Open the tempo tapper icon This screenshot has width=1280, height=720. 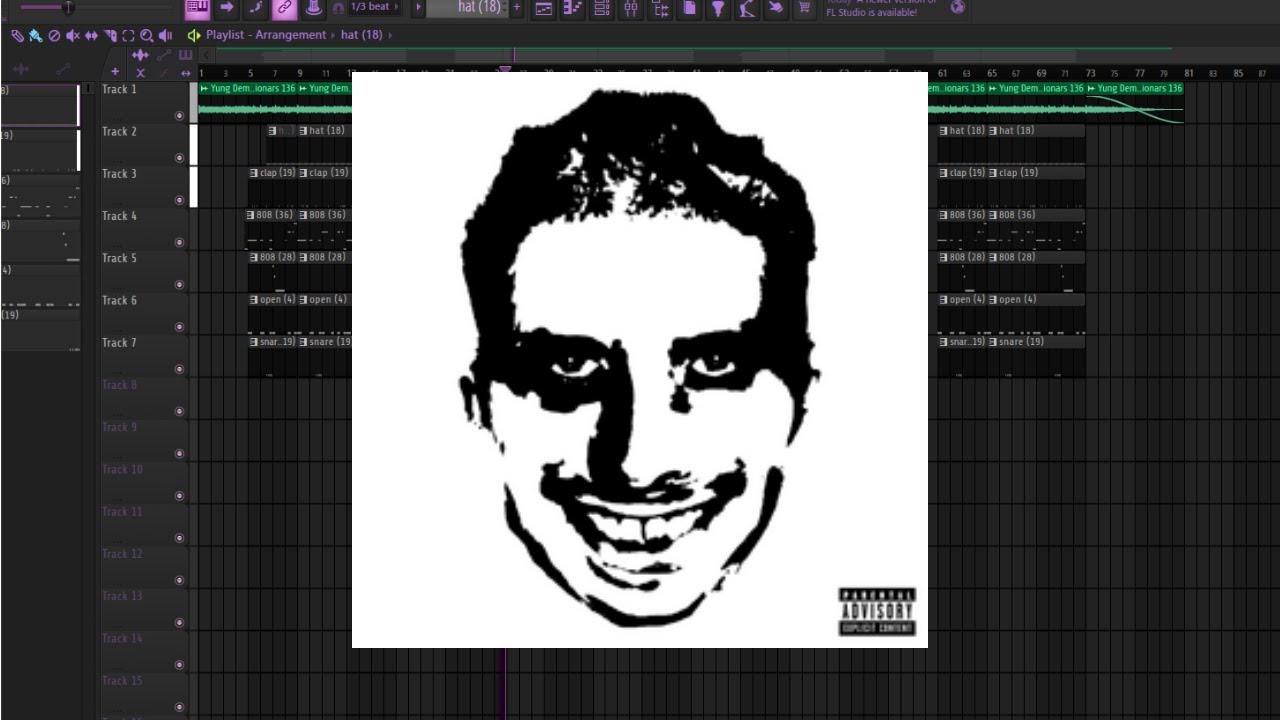747,9
